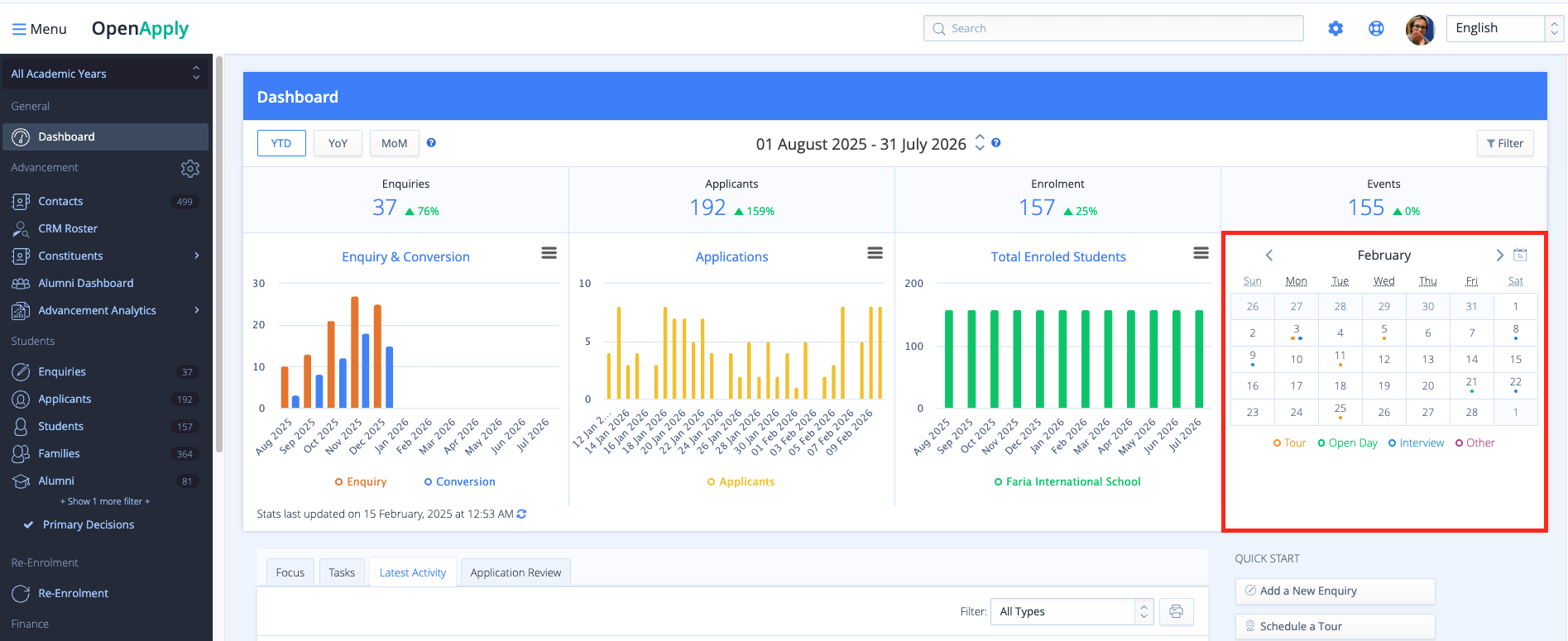Open All Academic Years dropdown
This screenshot has height=641, width=1568.
(x=105, y=74)
